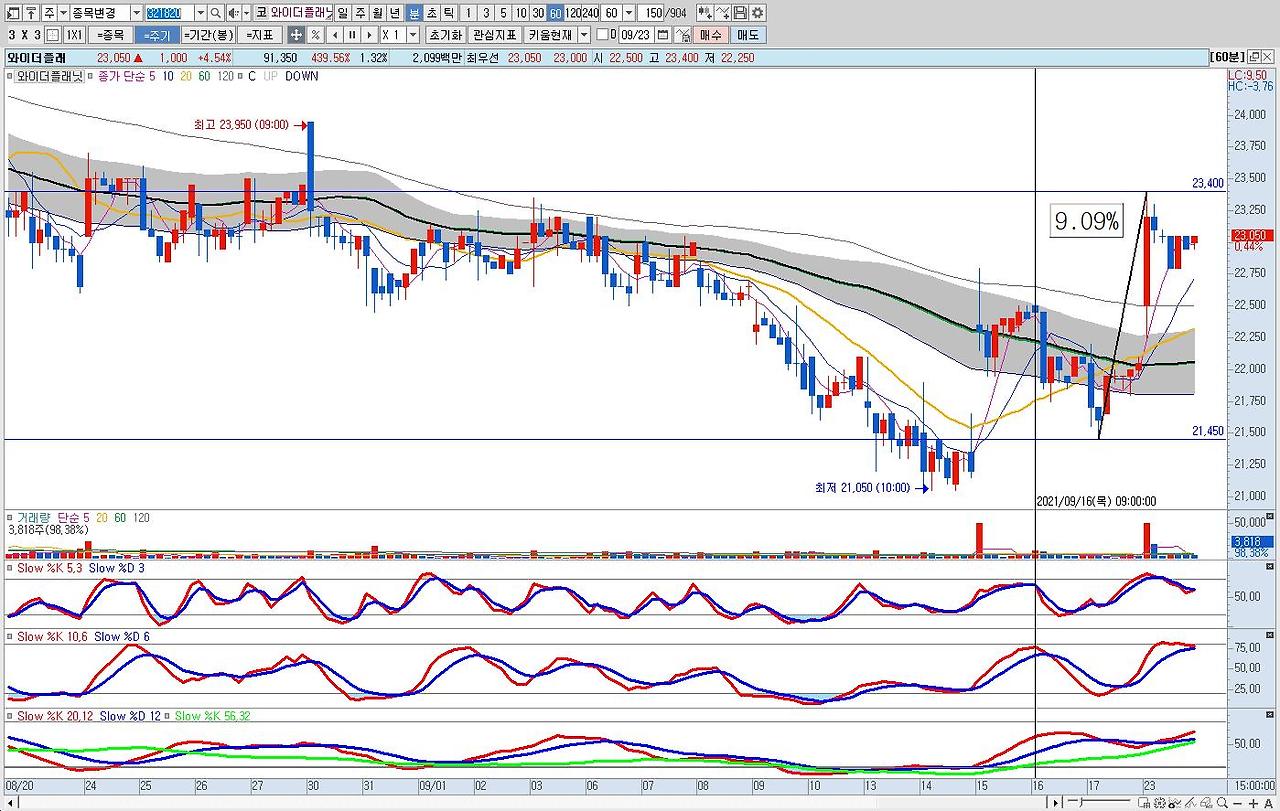Select the 초 (second) period
Screen dimensions: 1280x811
(431, 13)
